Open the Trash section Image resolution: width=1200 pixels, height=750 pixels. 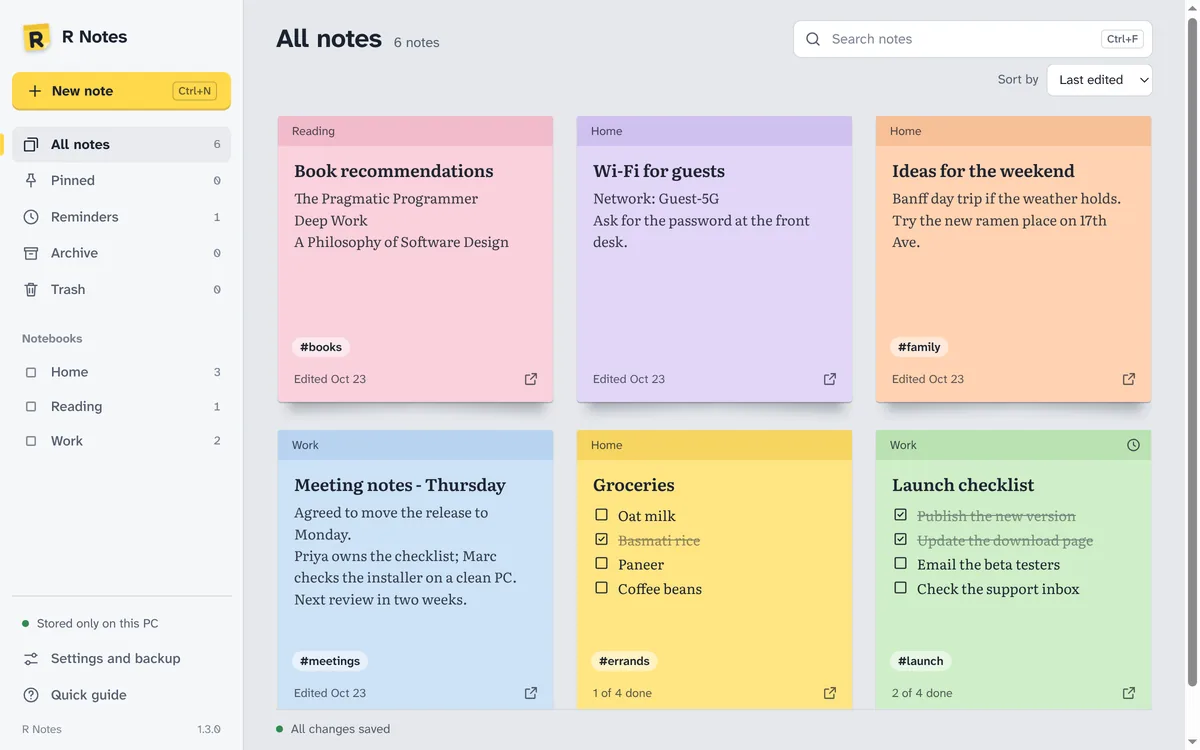coord(121,289)
